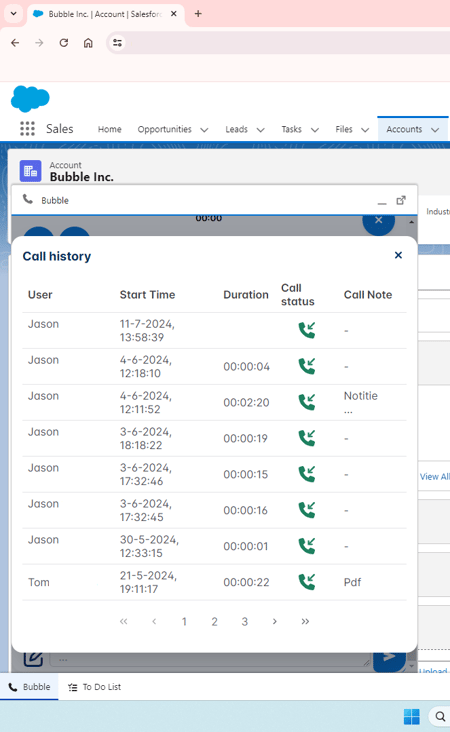Screen dimensions: 450x732
Task: Click the '21-5-2024, 19:11:17' start time
Action: pos(148,582)
